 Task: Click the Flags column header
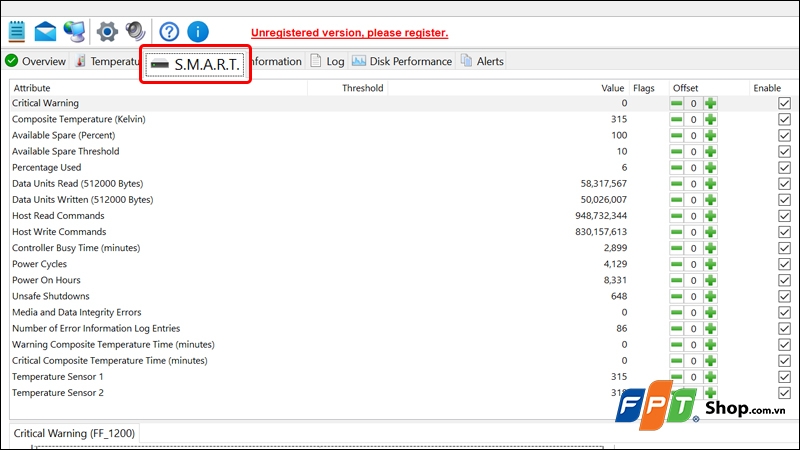(648, 88)
